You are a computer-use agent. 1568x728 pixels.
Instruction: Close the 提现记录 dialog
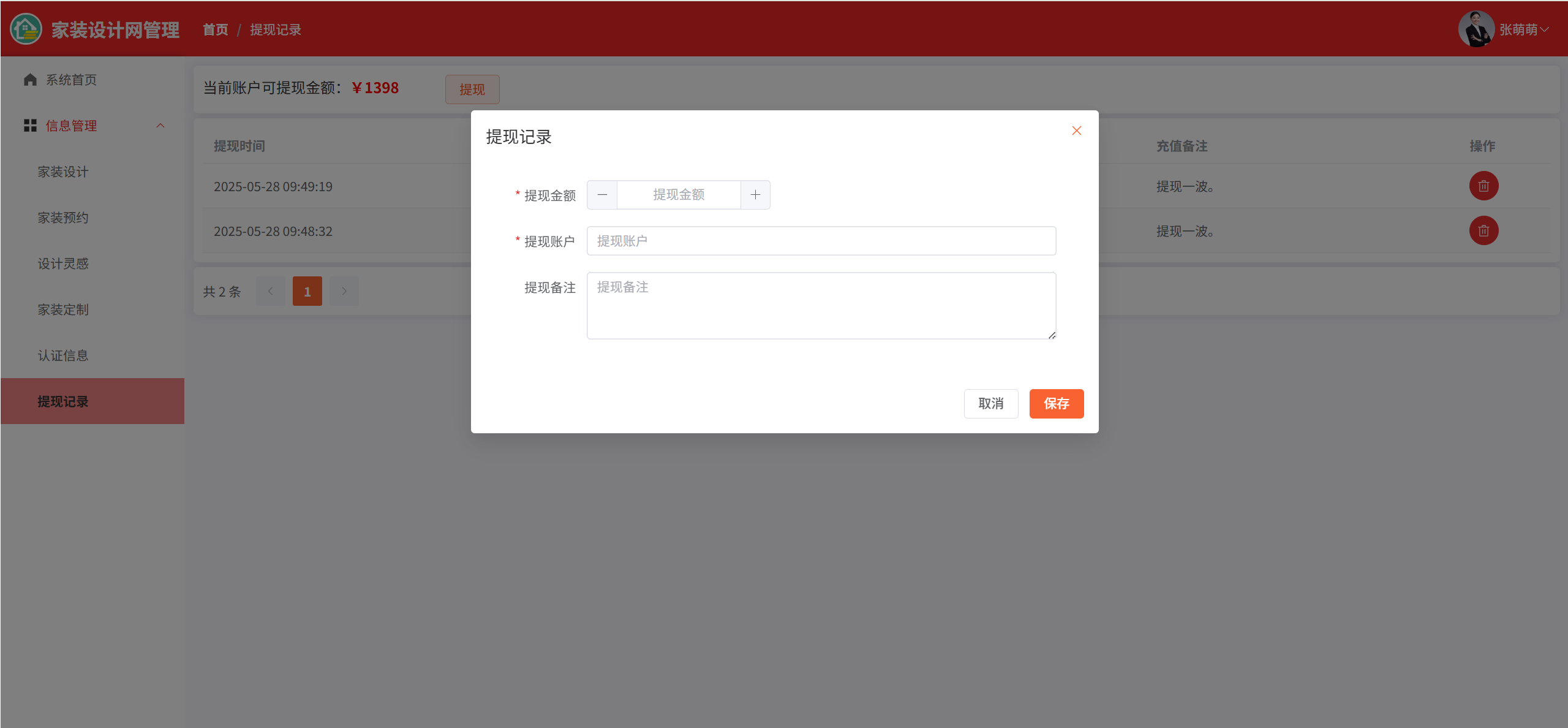1076,131
